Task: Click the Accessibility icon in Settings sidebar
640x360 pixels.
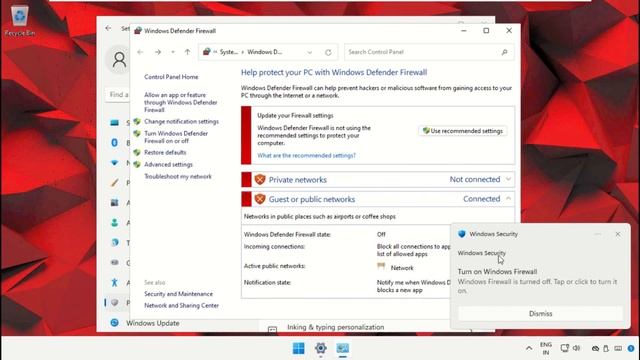Action: pos(115,282)
